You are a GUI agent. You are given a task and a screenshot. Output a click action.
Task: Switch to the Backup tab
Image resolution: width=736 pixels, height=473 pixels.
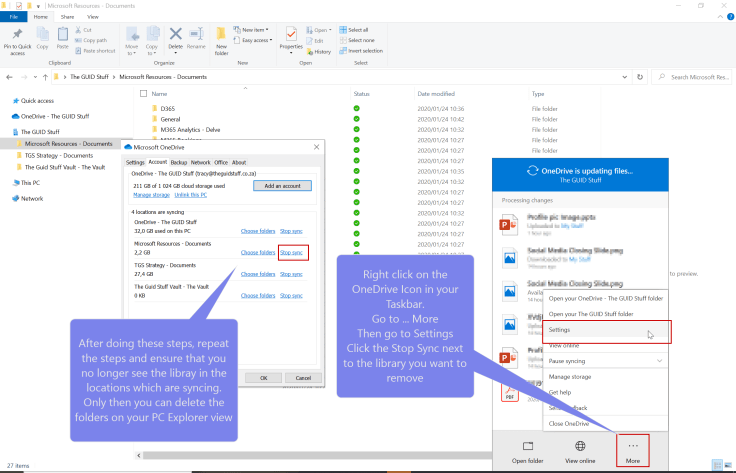click(178, 162)
